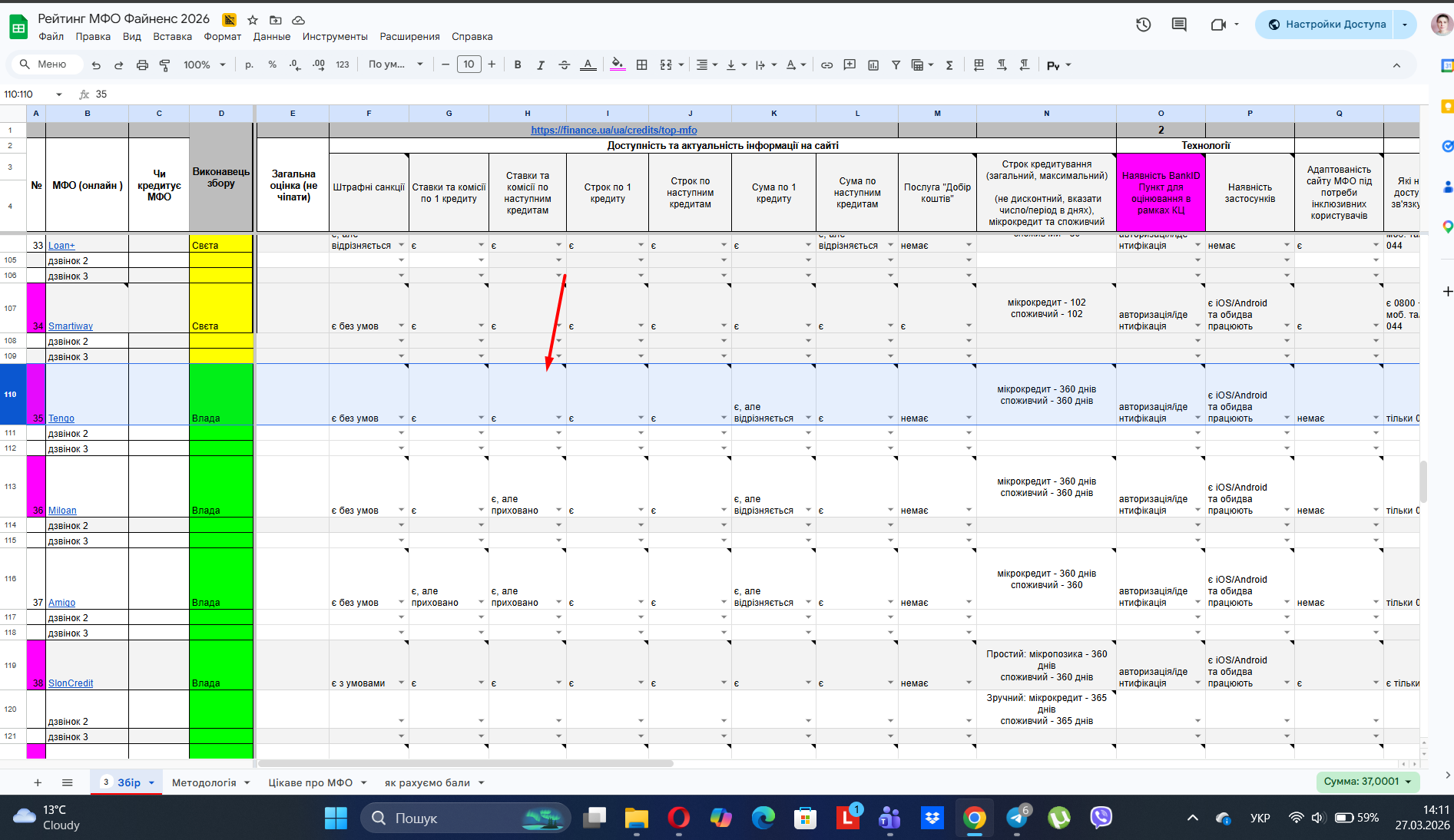Toggle Strikethrough formatting
This screenshot has width=1454, height=840.
(565, 65)
